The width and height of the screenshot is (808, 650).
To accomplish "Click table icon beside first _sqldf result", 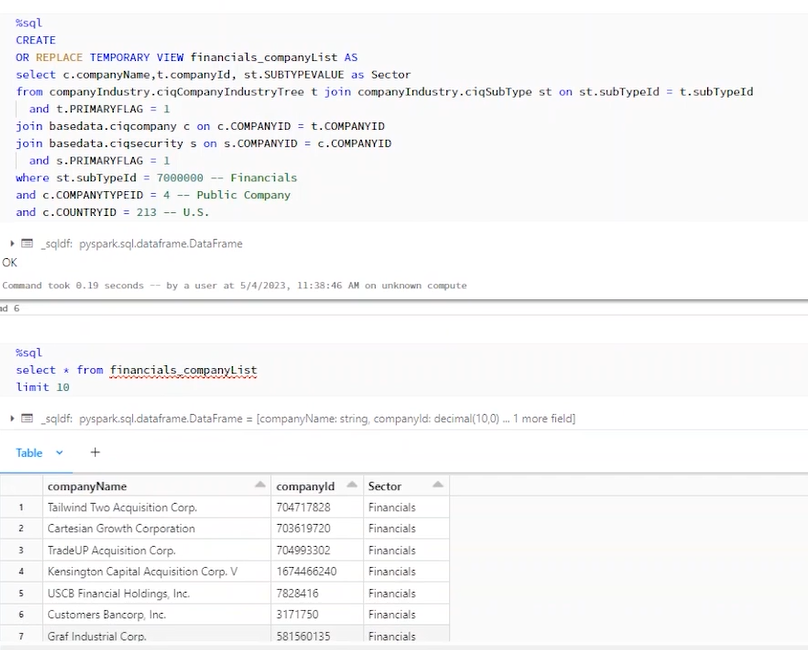I will coord(27,244).
